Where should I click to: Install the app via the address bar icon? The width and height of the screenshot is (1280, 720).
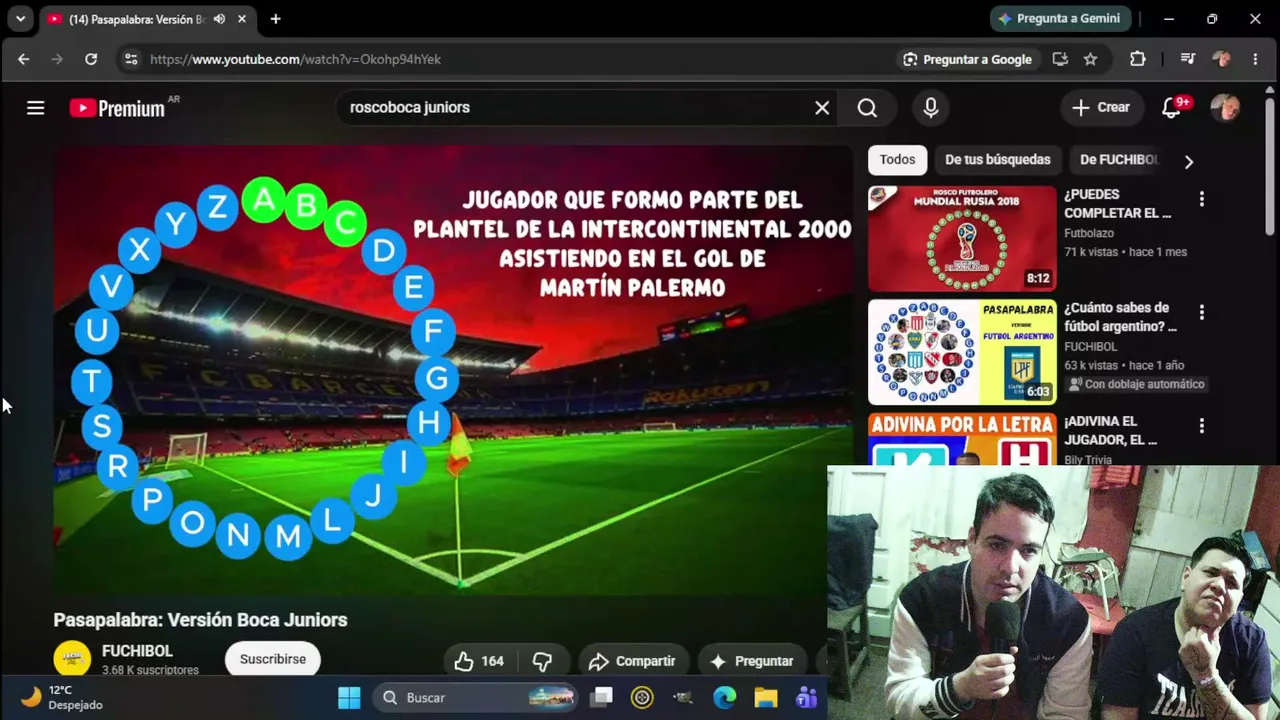point(1060,59)
